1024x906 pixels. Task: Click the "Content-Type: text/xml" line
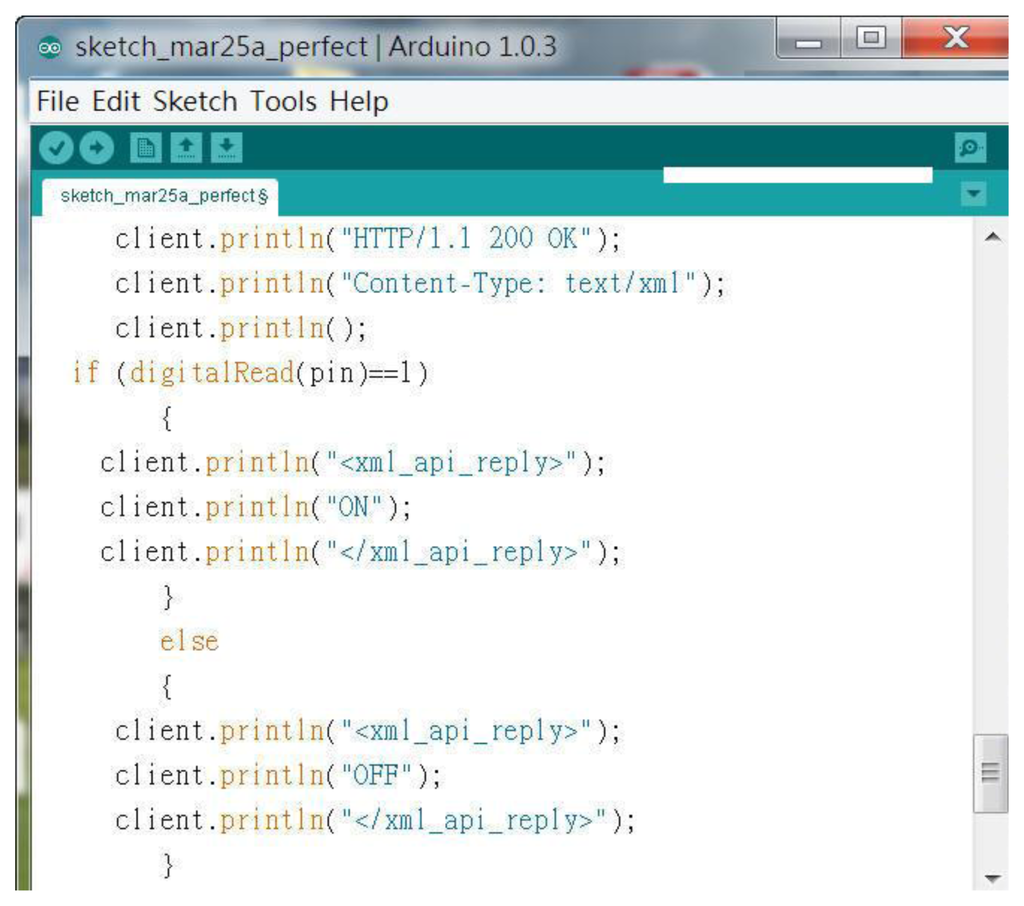[x=420, y=284]
